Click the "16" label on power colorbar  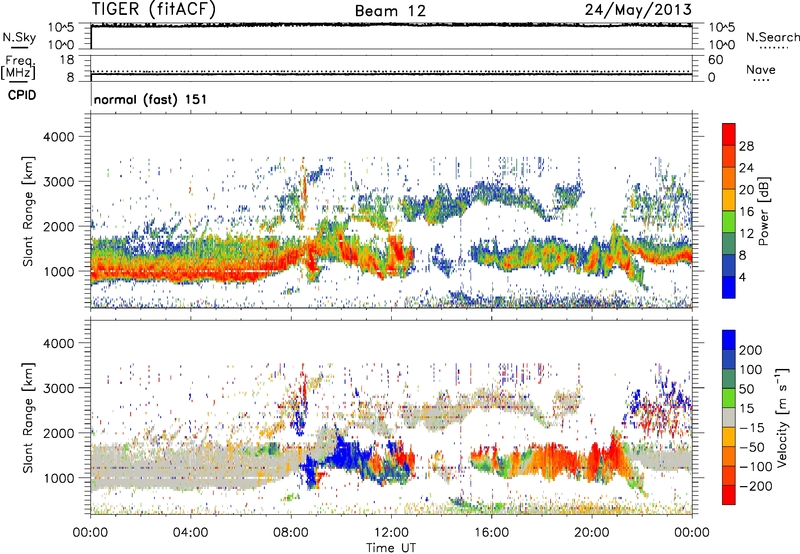(x=746, y=212)
